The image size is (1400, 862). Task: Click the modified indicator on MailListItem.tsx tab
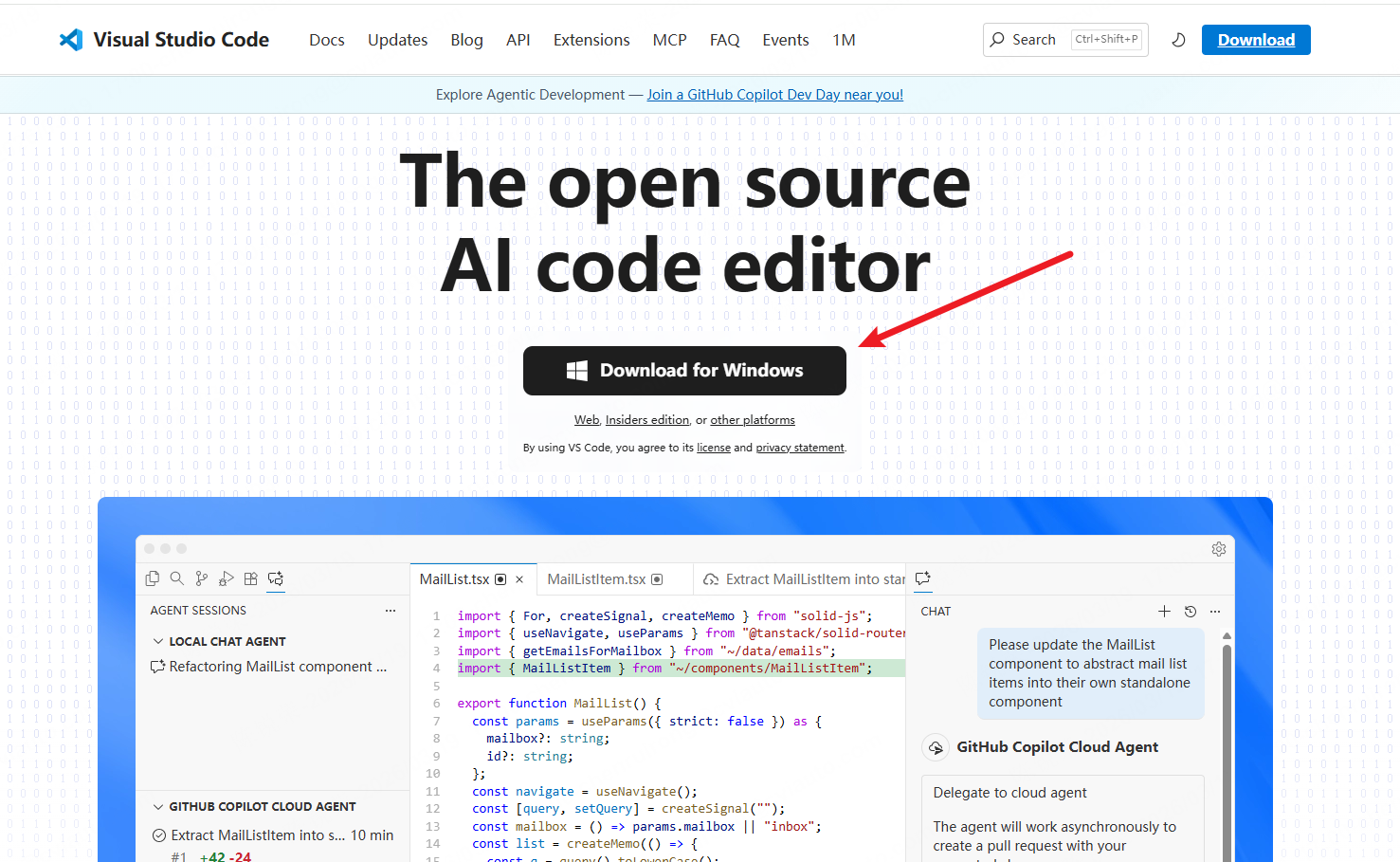[x=657, y=579]
